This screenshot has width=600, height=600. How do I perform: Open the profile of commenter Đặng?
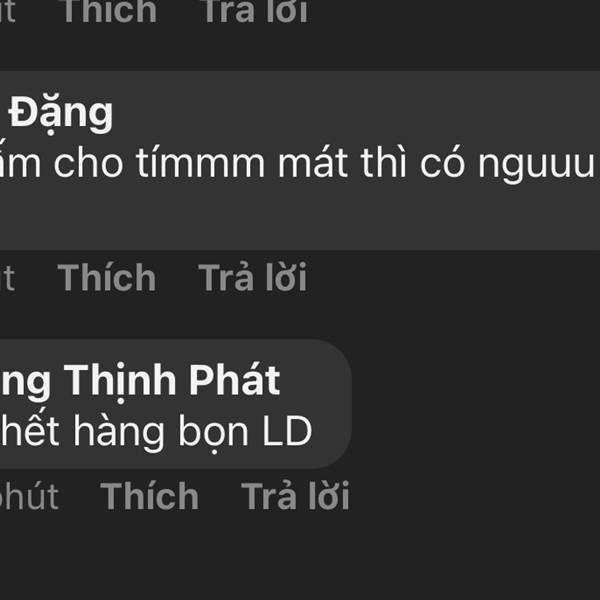pos(60,114)
